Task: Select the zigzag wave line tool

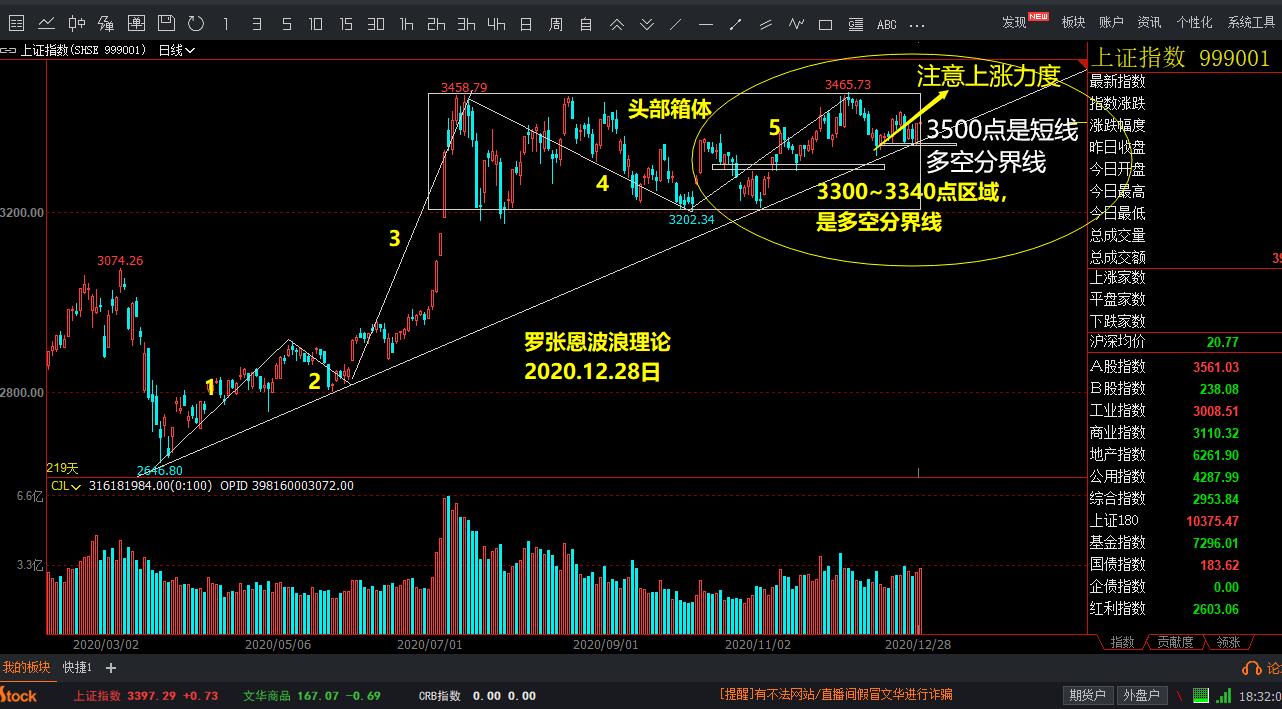Action: tap(796, 24)
